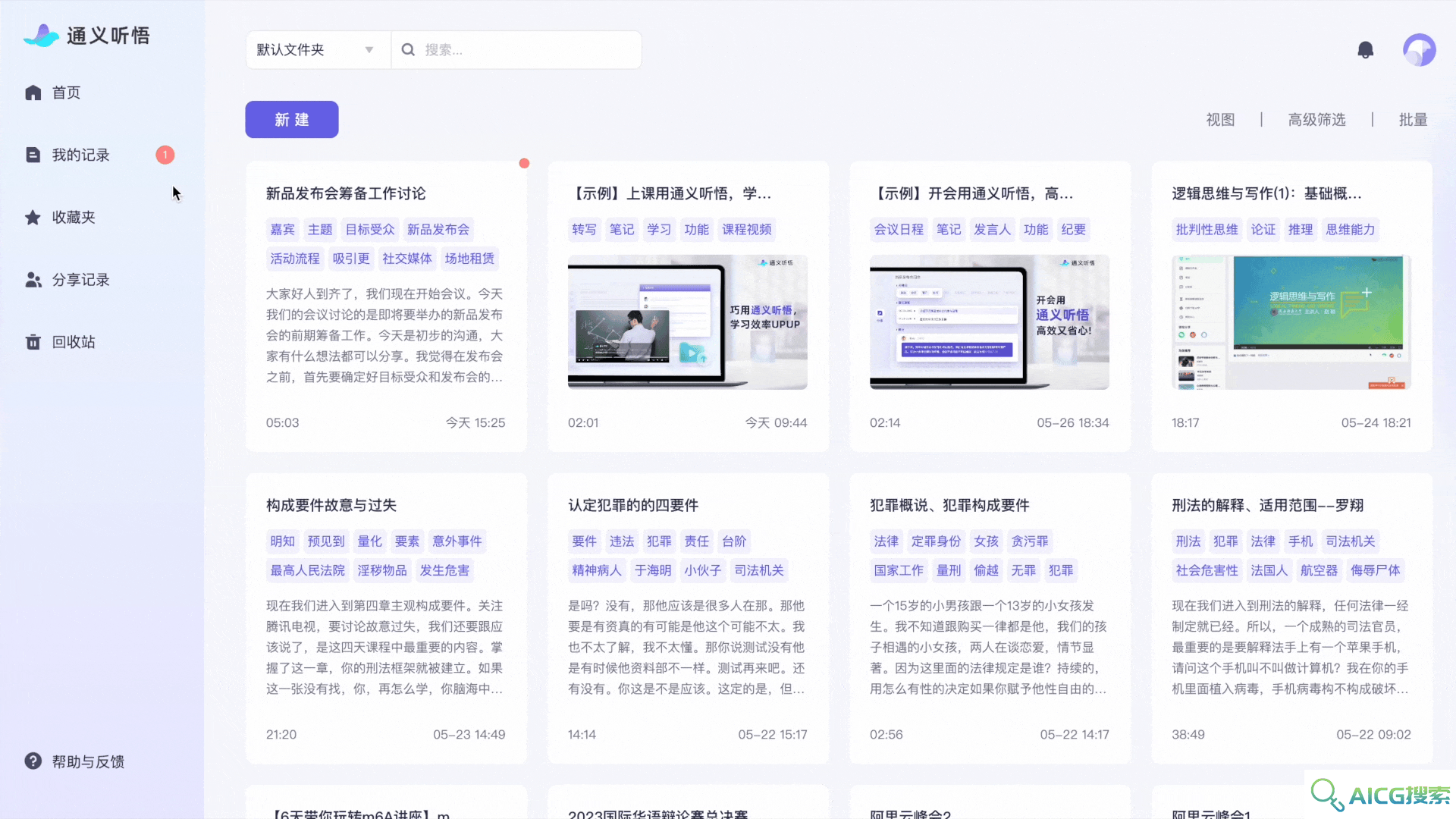The height and width of the screenshot is (819, 1456).
Task: Click the 新建 button
Action: pos(292,120)
